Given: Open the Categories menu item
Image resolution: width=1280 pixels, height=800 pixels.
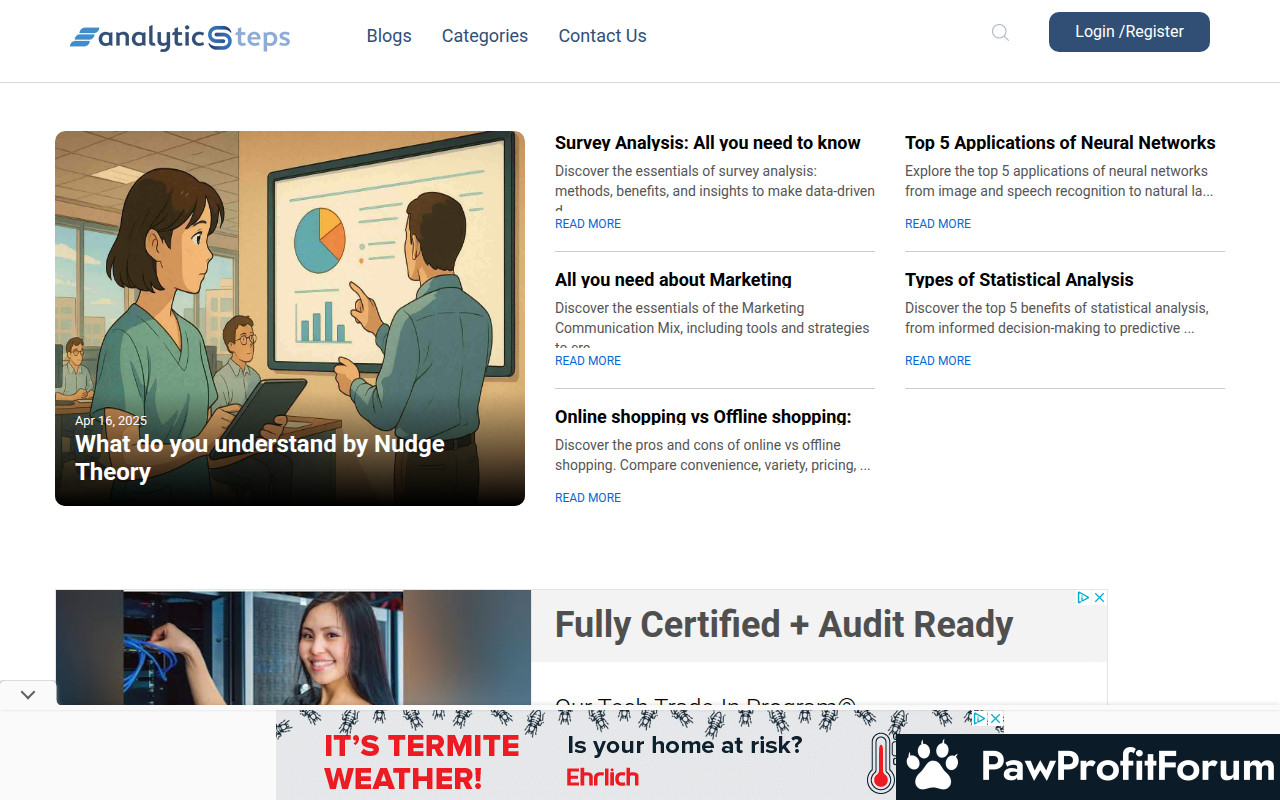Looking at the screenshot, I should pyautogui.click(x=485, y=36).
